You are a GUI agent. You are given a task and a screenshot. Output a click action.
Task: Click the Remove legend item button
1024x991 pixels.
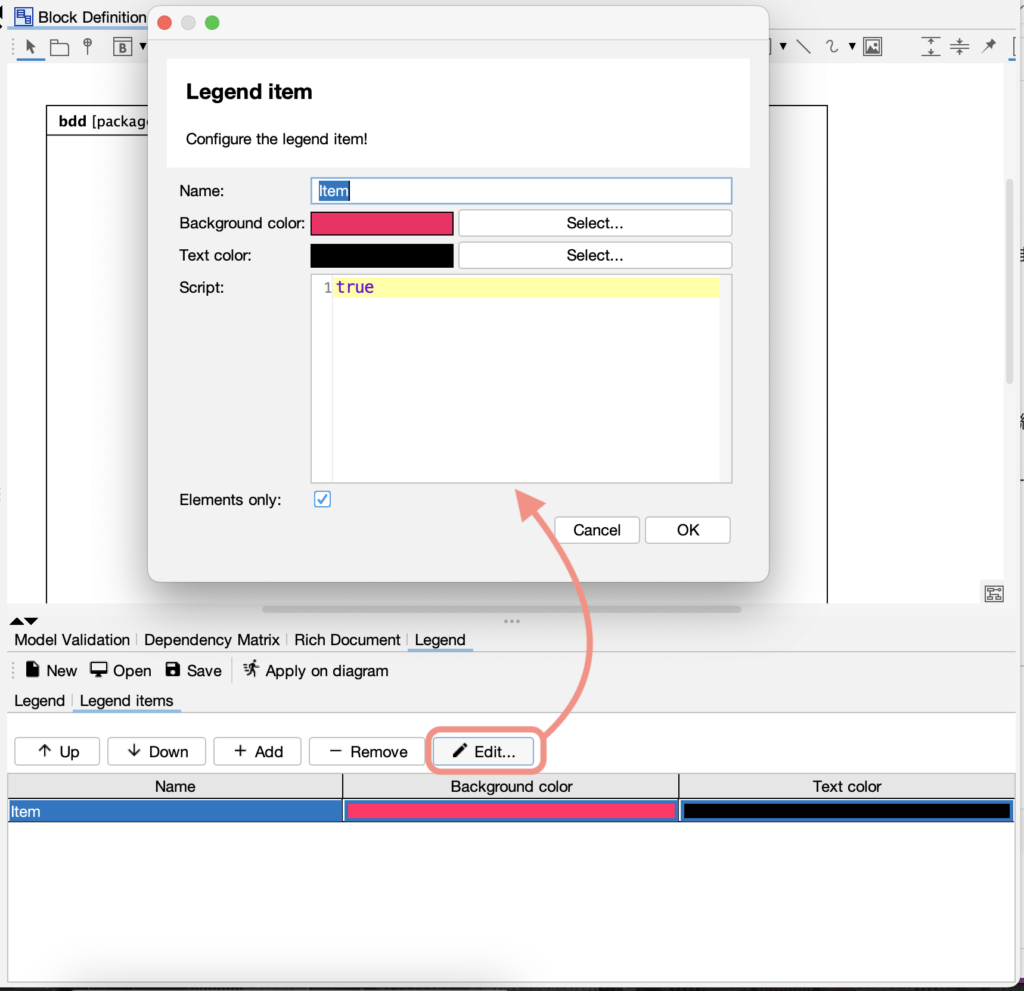[x=367, y=752]
